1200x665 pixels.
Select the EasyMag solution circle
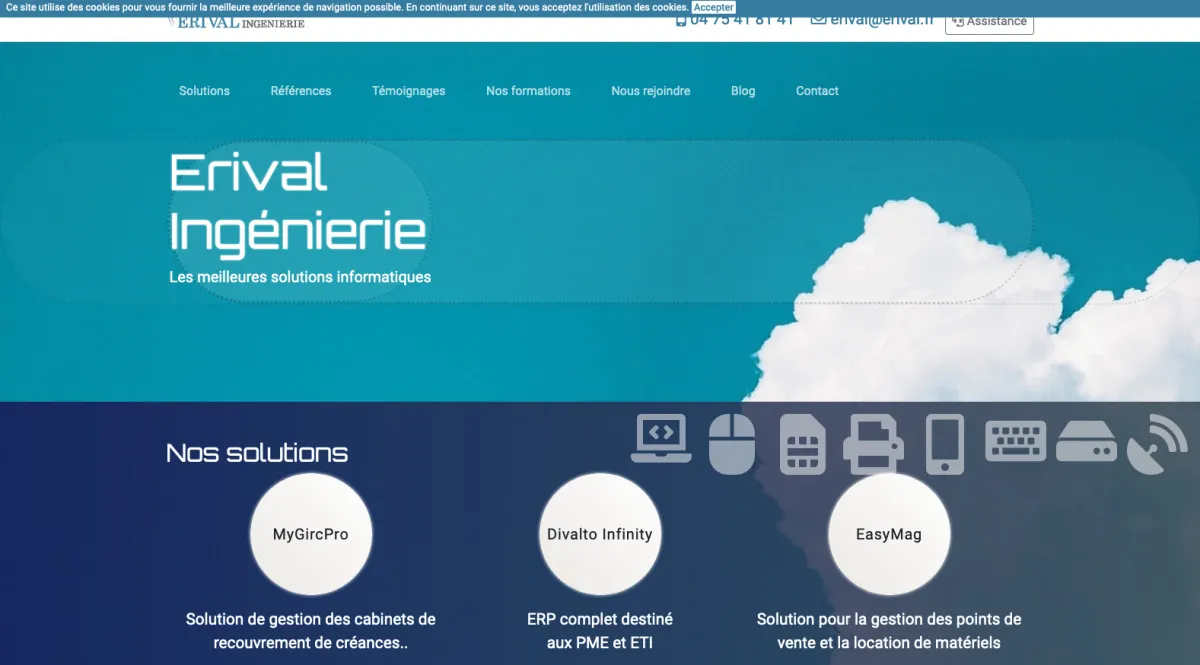(x=889, y=534)
